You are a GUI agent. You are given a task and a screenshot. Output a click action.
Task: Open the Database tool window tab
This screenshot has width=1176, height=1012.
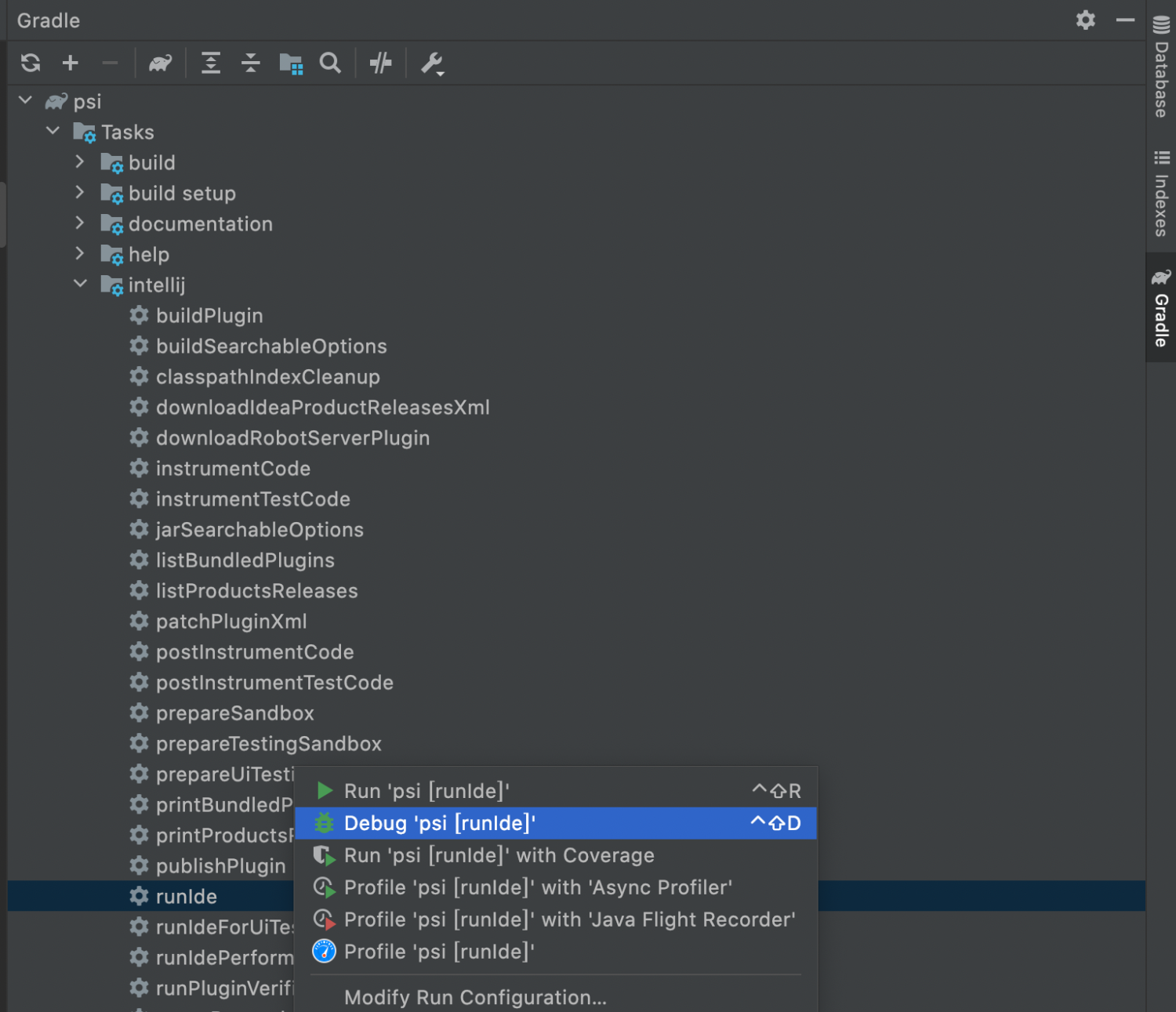pyautogui.click(x=1161, y=67)
